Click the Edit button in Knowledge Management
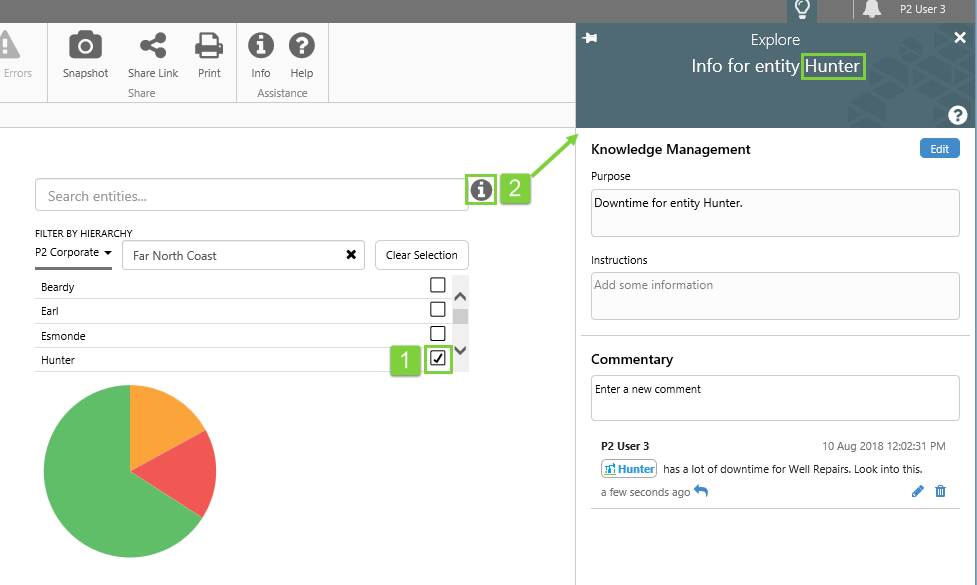977x585 pixels. point(939,149)
